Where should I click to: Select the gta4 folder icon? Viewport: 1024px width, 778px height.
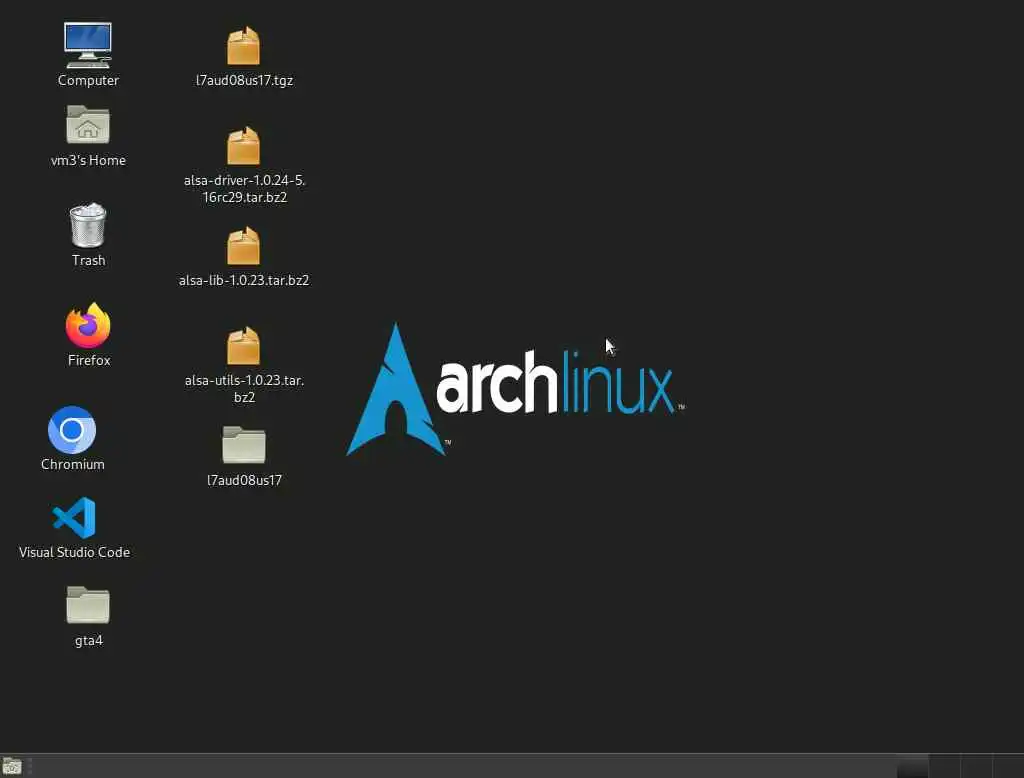[88, 604]
